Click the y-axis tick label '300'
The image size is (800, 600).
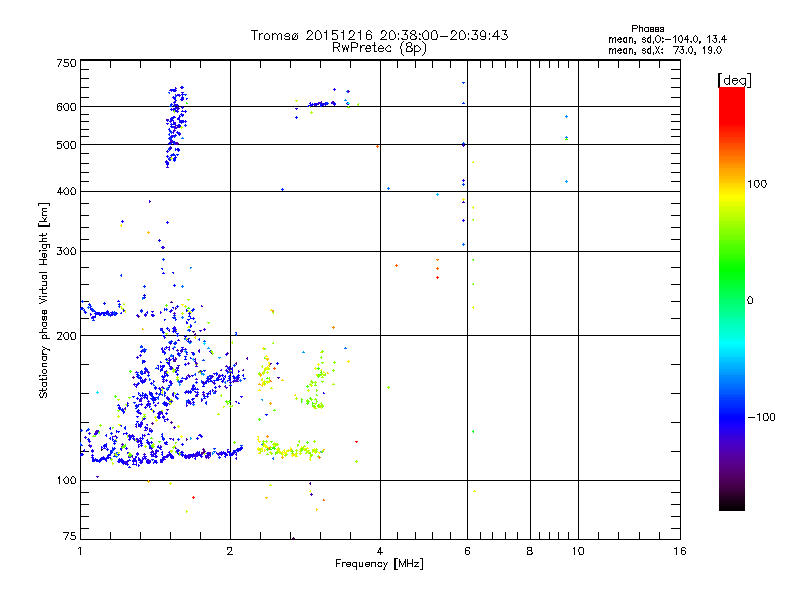point(67,251)
